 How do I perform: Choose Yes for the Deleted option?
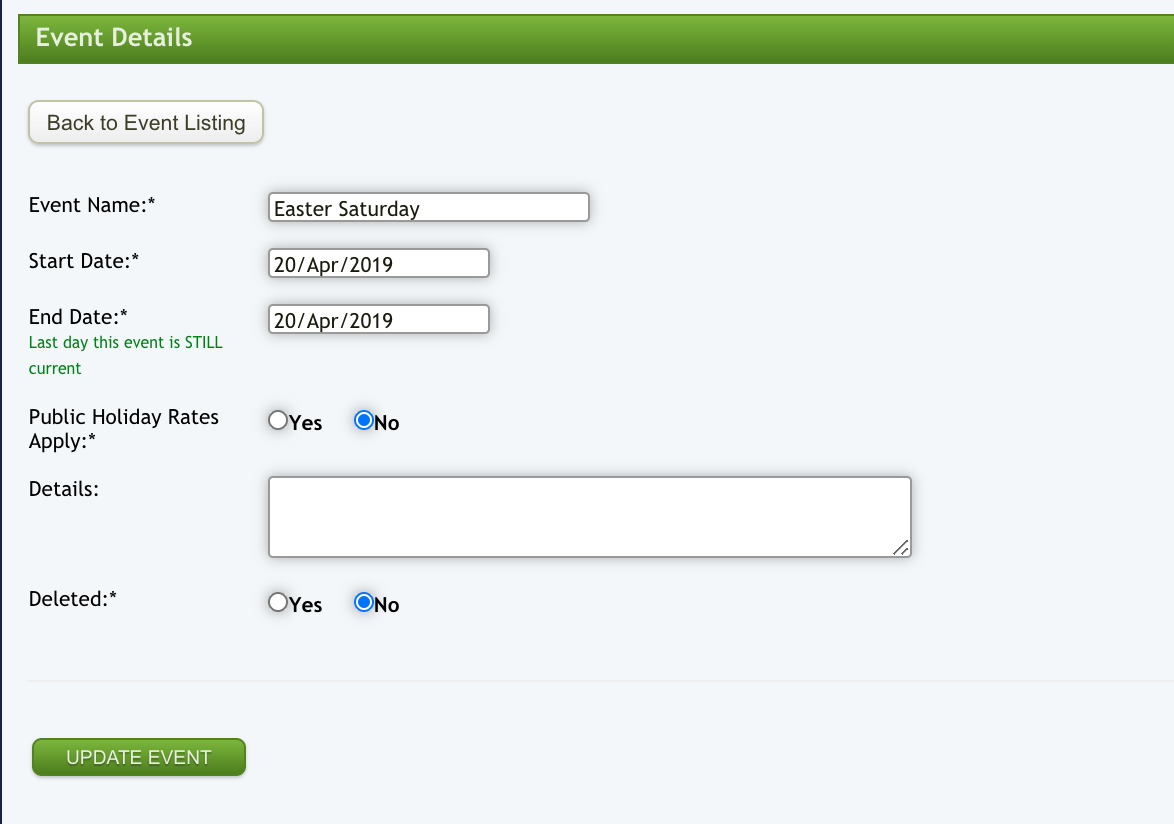278,603
